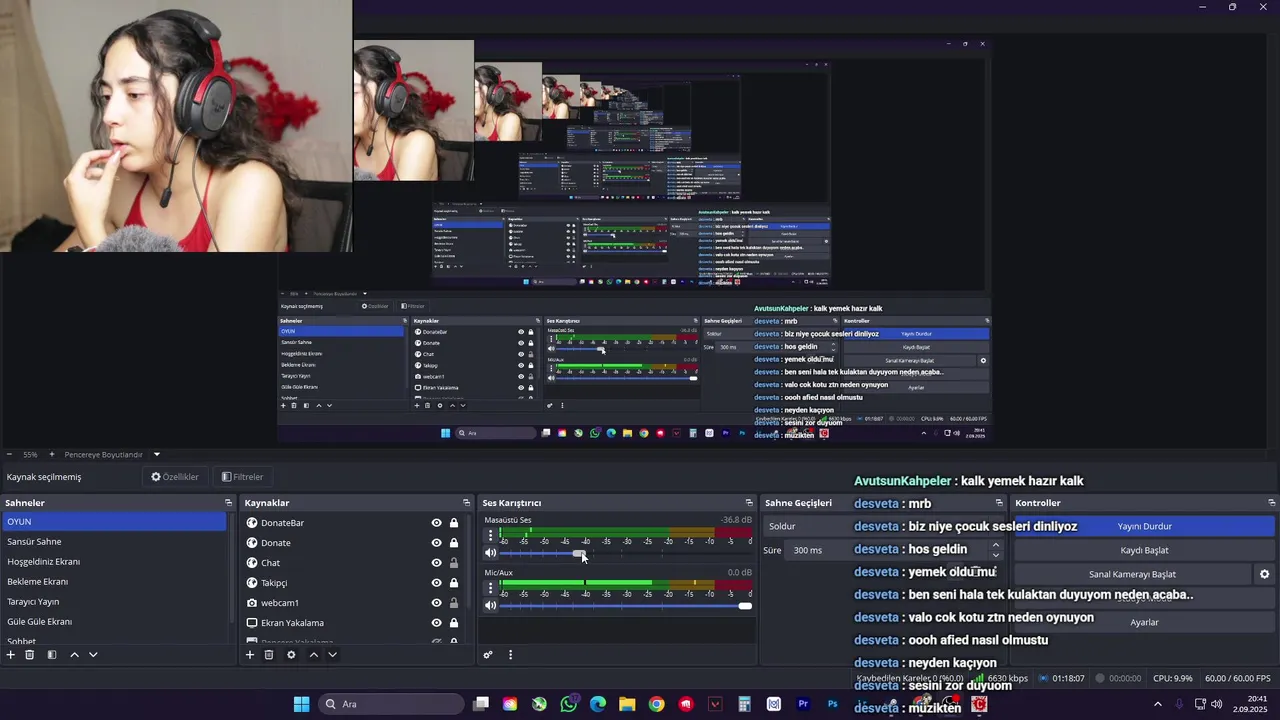The width and height of the screenshot is (1280, 720).
Task: Open Premiere Pro from the taskbar
Action: click(803, 704)
